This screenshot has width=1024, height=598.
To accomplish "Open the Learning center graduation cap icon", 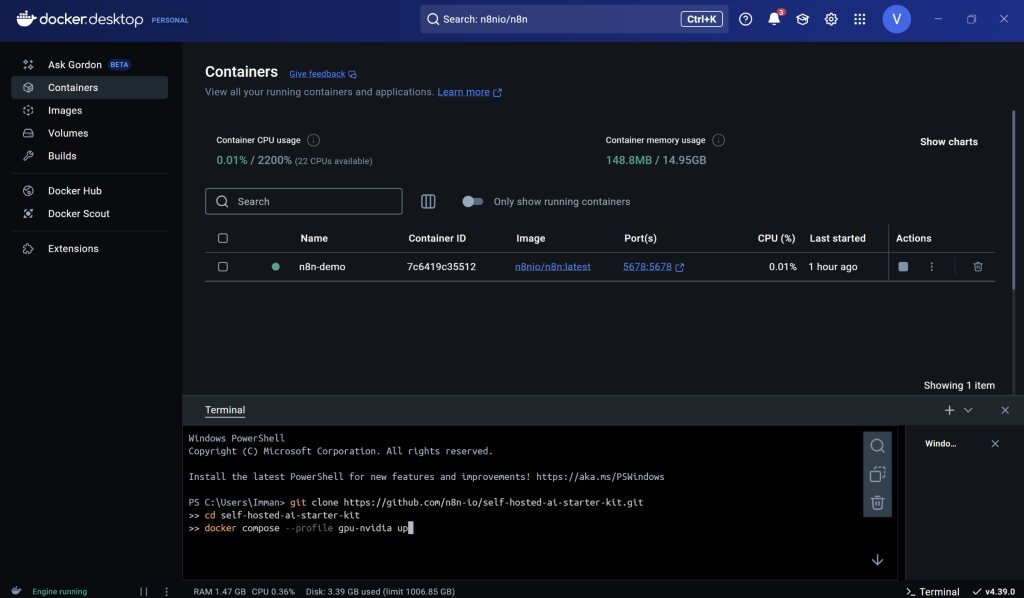I will (x=803, y=19).
